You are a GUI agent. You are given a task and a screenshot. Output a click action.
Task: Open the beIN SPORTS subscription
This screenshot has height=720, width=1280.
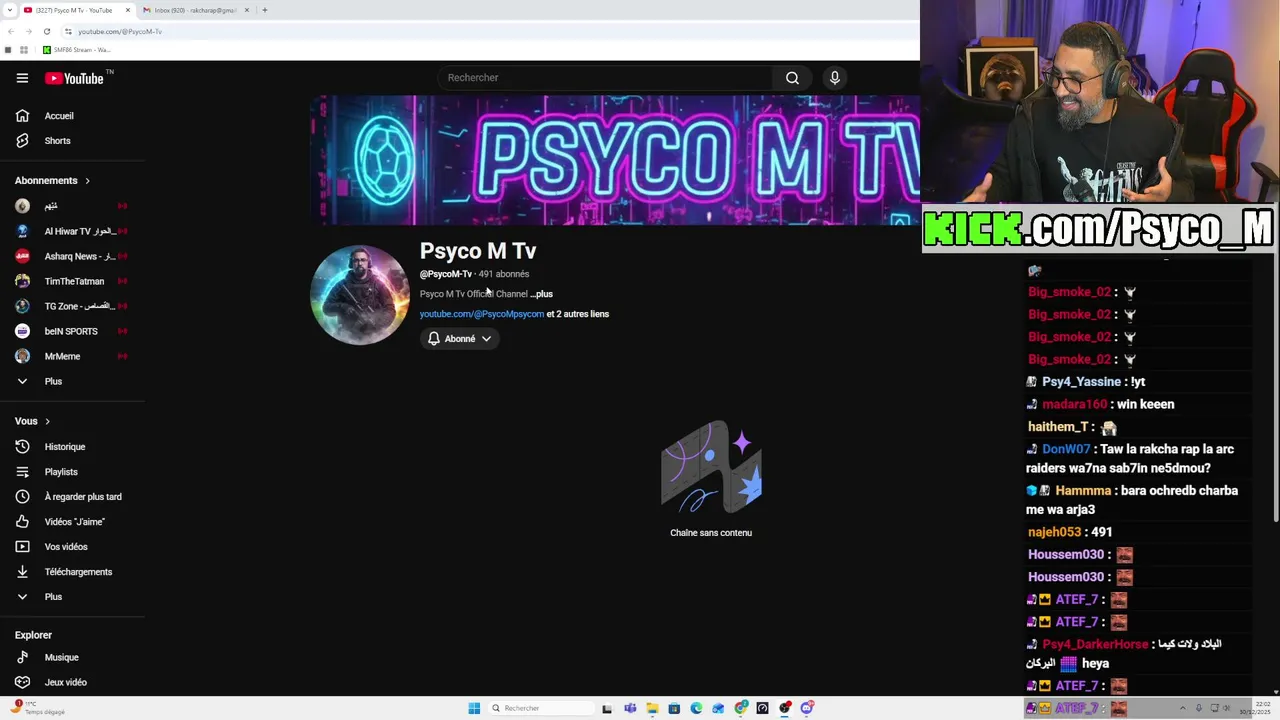(x=70, y=331)
